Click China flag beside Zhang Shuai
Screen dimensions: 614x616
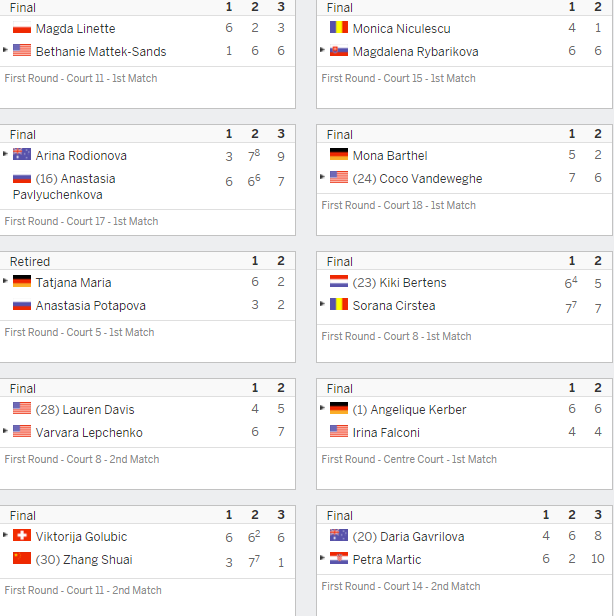22,559
